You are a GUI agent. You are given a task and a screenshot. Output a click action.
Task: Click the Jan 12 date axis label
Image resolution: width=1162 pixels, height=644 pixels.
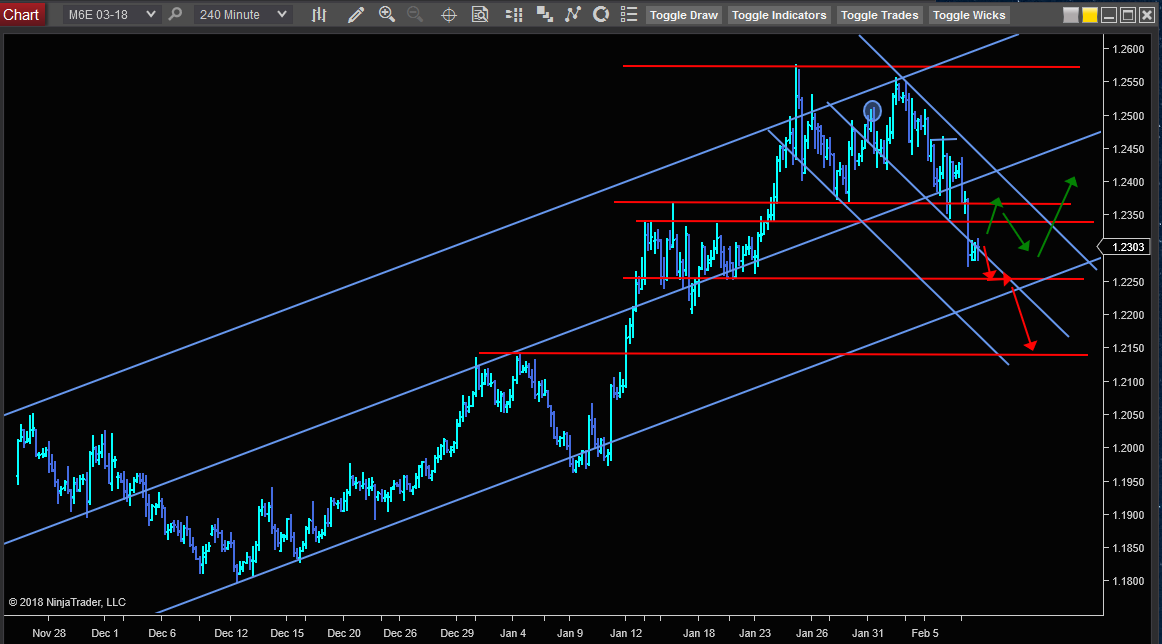click(626, 633)
